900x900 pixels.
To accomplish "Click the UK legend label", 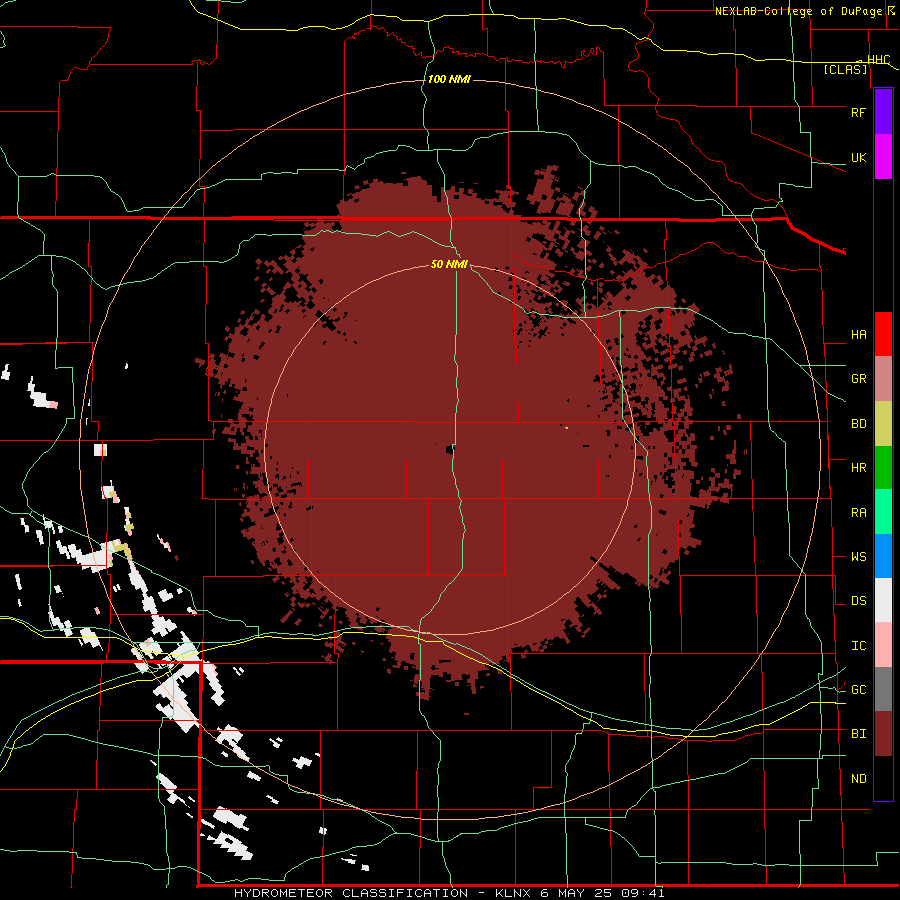I will click(858, 157).
